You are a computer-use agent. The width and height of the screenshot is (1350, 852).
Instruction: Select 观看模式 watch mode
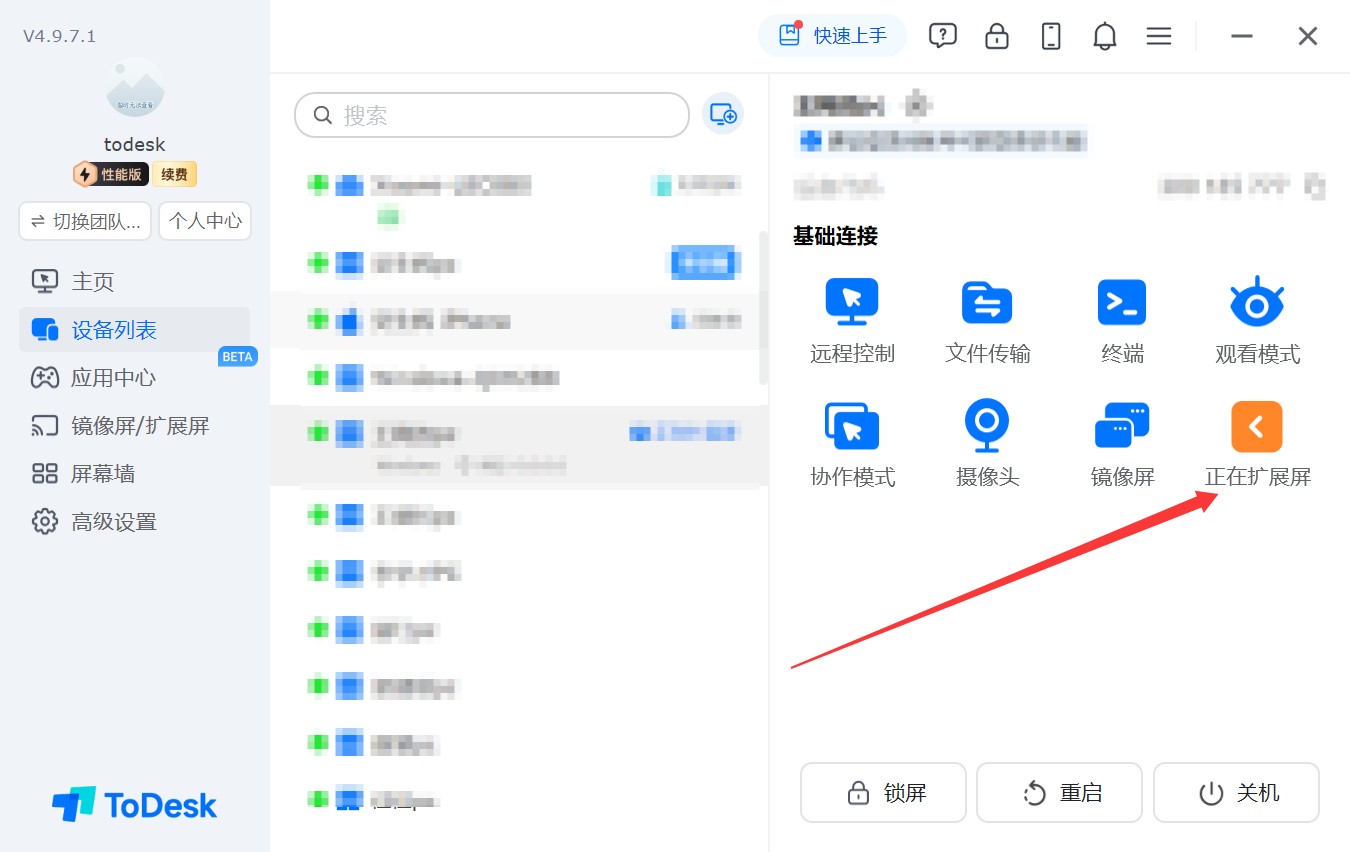(1257, 302)
